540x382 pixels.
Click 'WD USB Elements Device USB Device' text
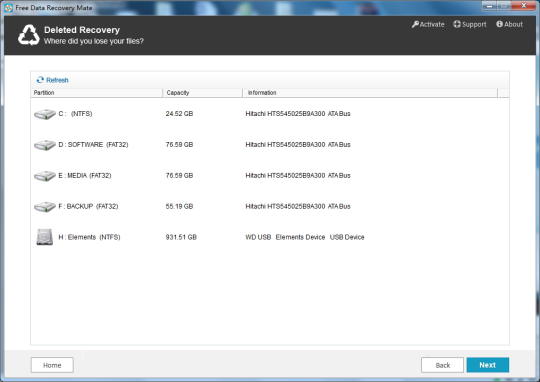(305, 237)
